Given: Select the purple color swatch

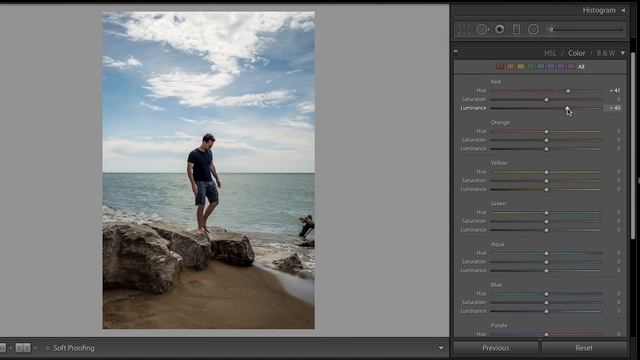Looking at the screenshot, I should coord(561,67).
